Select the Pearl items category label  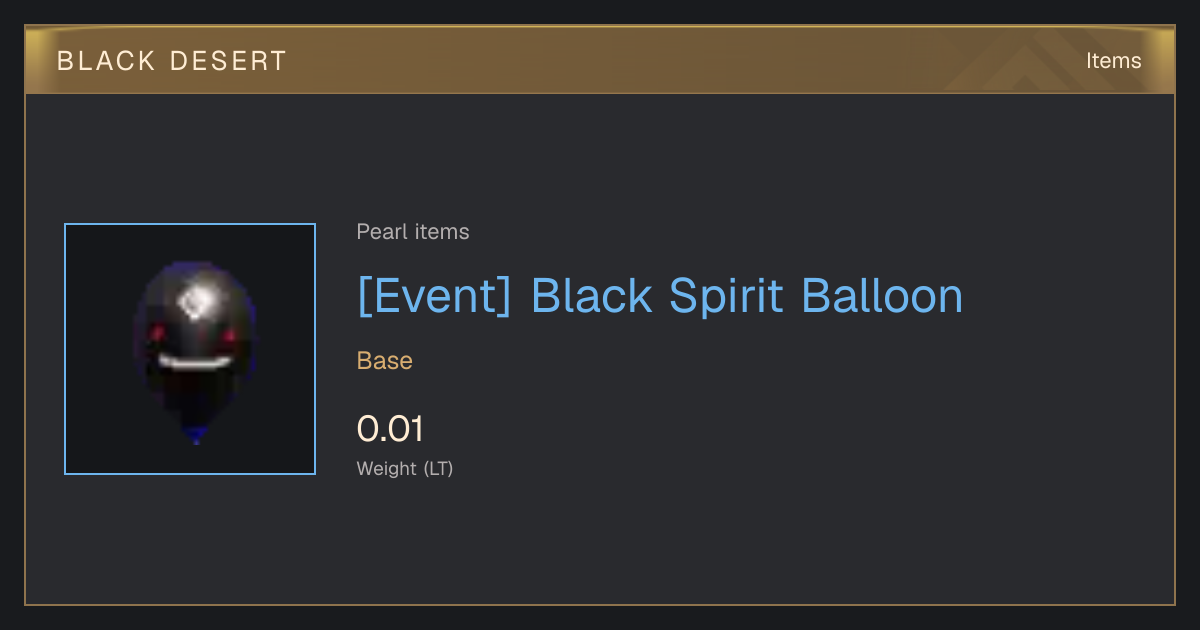tap(413, 232)
